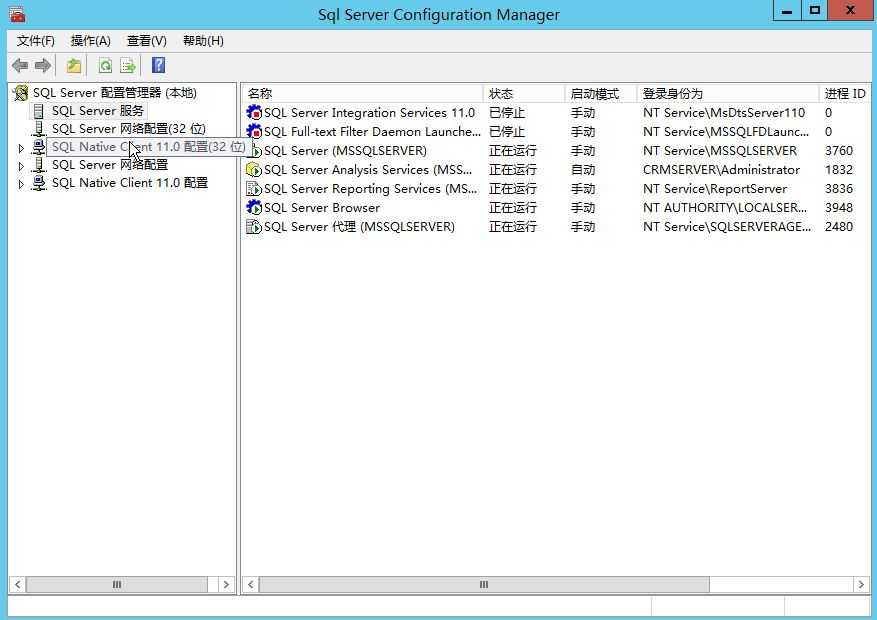877x620 pixels.
Task: Select SQL Native Client 11.0 配置 tree item
Action: (130, 183)
